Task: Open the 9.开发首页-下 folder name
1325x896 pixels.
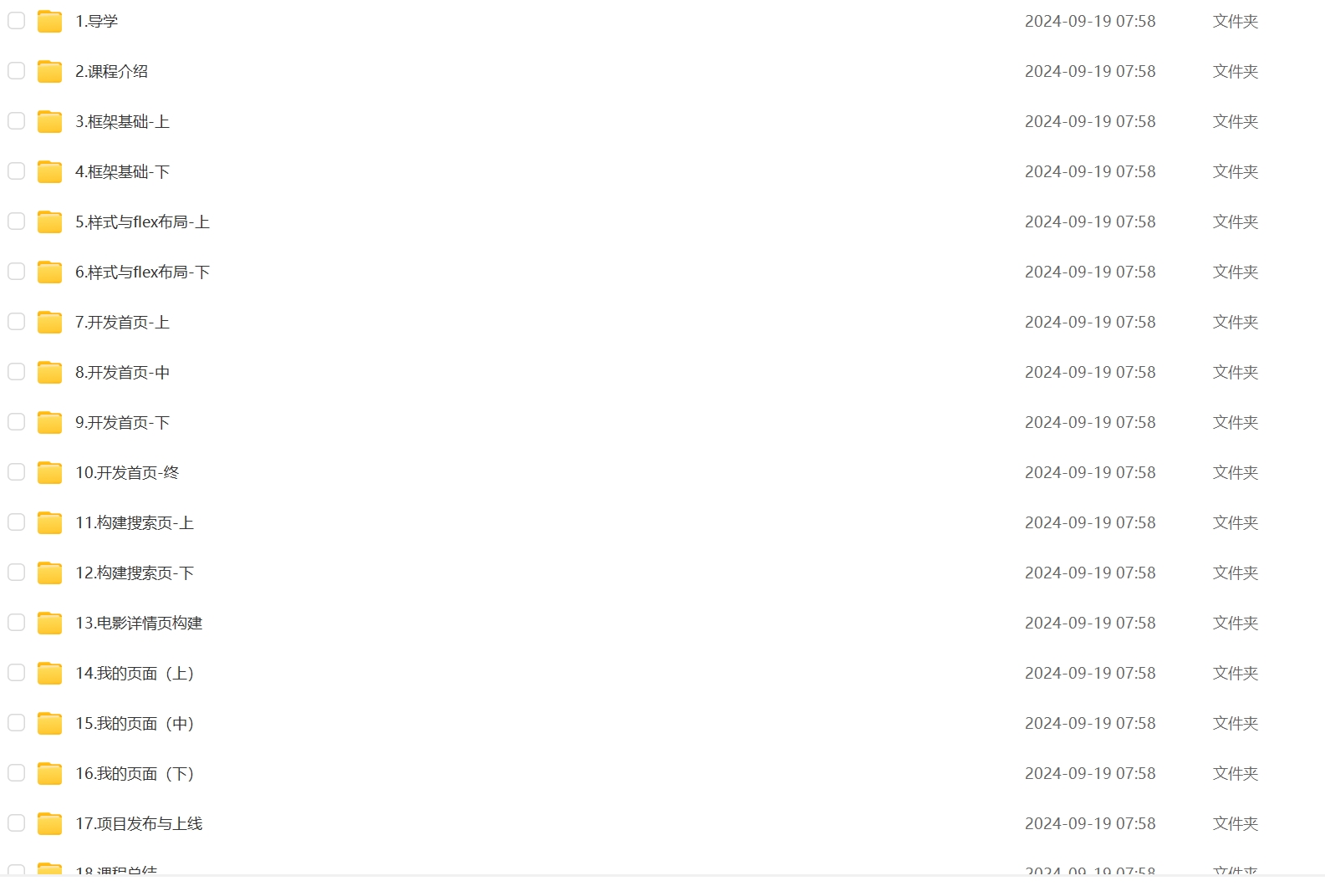Action: (122, 422)
